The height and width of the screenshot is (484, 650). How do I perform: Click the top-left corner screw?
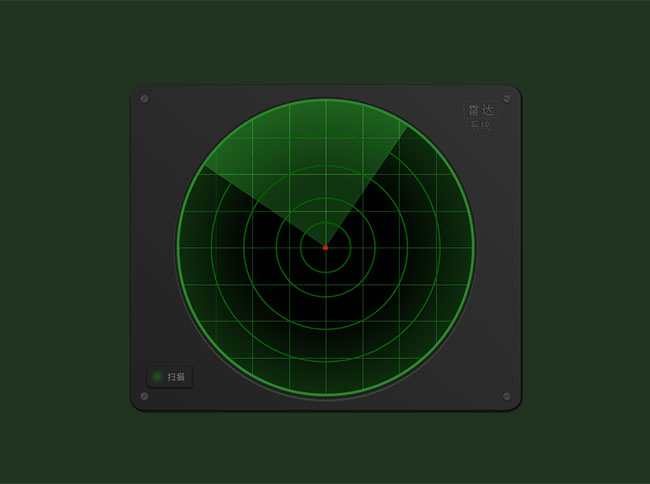coord(144,99)
